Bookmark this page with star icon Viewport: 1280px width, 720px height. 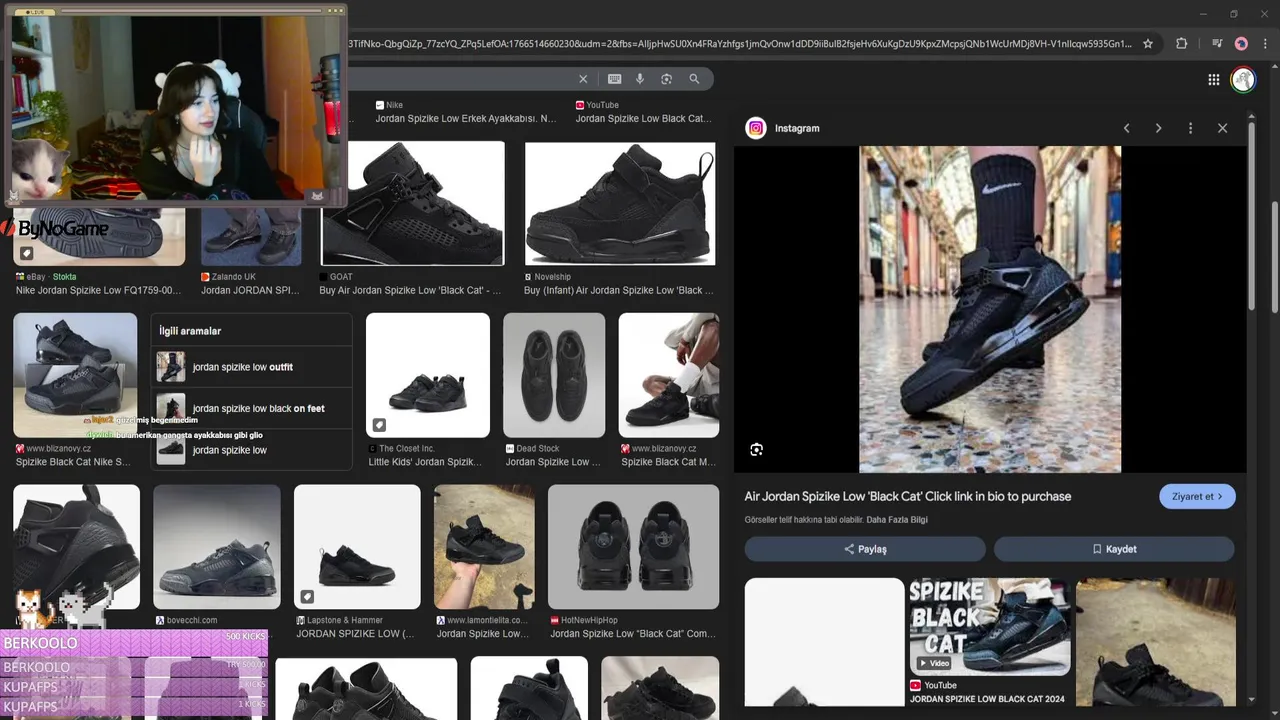[1148, 44]
